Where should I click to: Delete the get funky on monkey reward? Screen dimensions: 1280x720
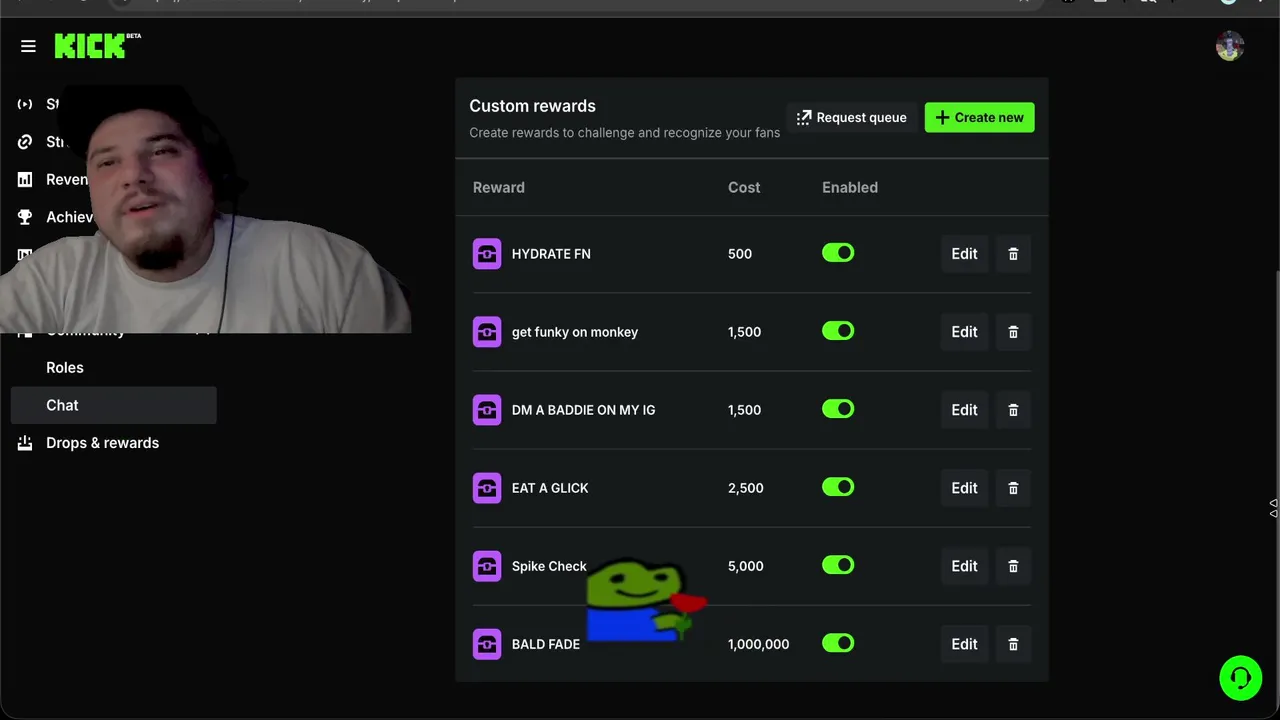pos(1013,332)
